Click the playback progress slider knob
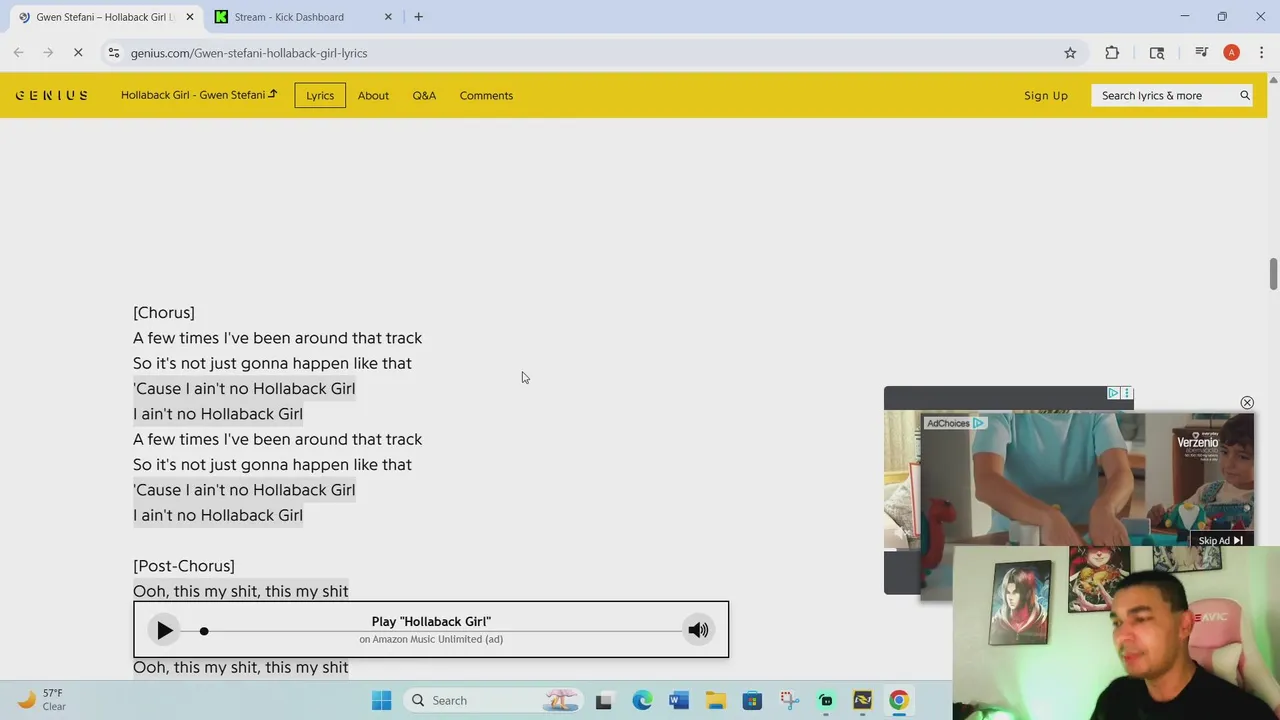1280x720 pixels. tap(204, 631)
